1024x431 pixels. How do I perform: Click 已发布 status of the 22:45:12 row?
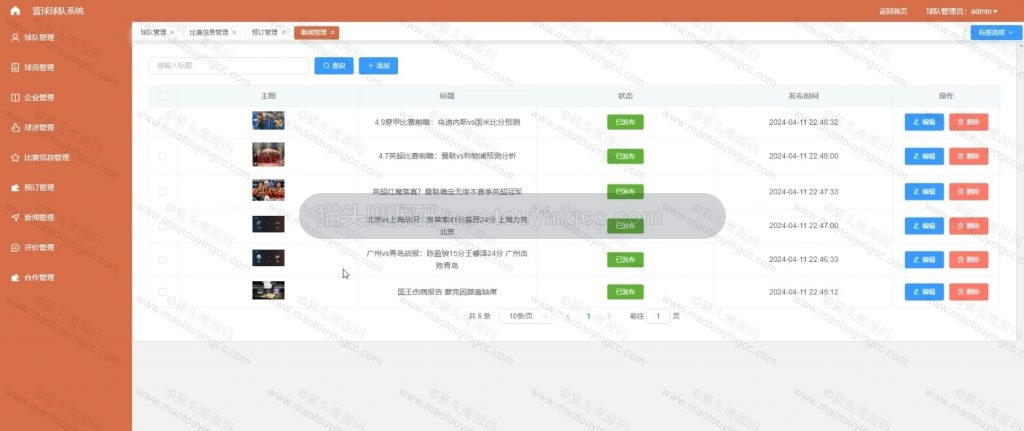[x=625, y=292]
